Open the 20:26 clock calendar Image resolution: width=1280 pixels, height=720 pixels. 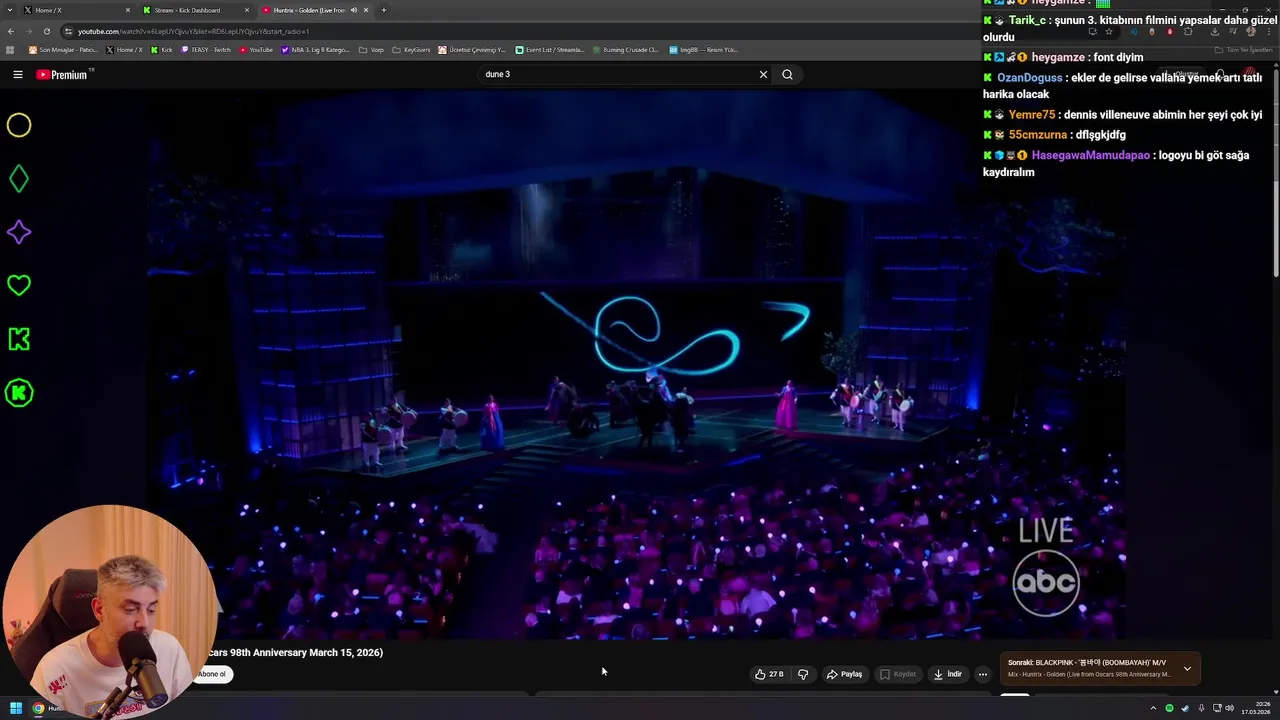[1255, 708]
